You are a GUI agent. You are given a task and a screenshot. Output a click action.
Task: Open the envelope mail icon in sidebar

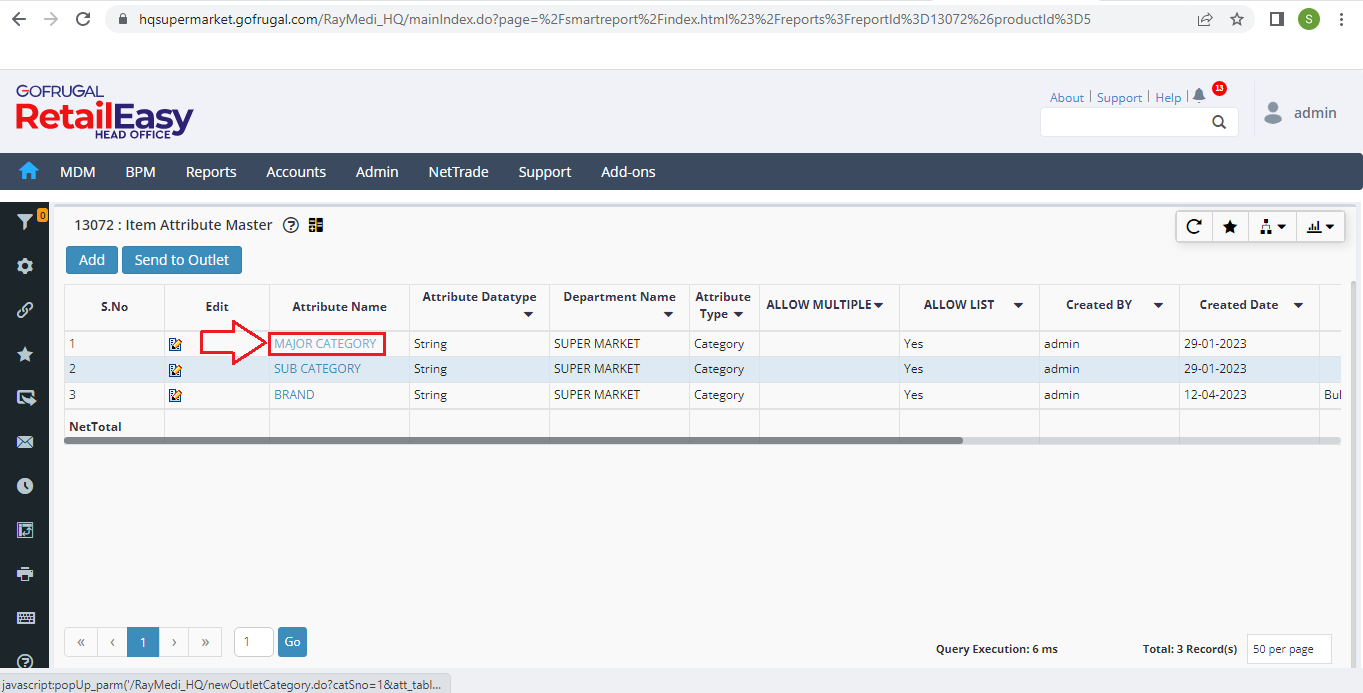[x=25, y=442]
